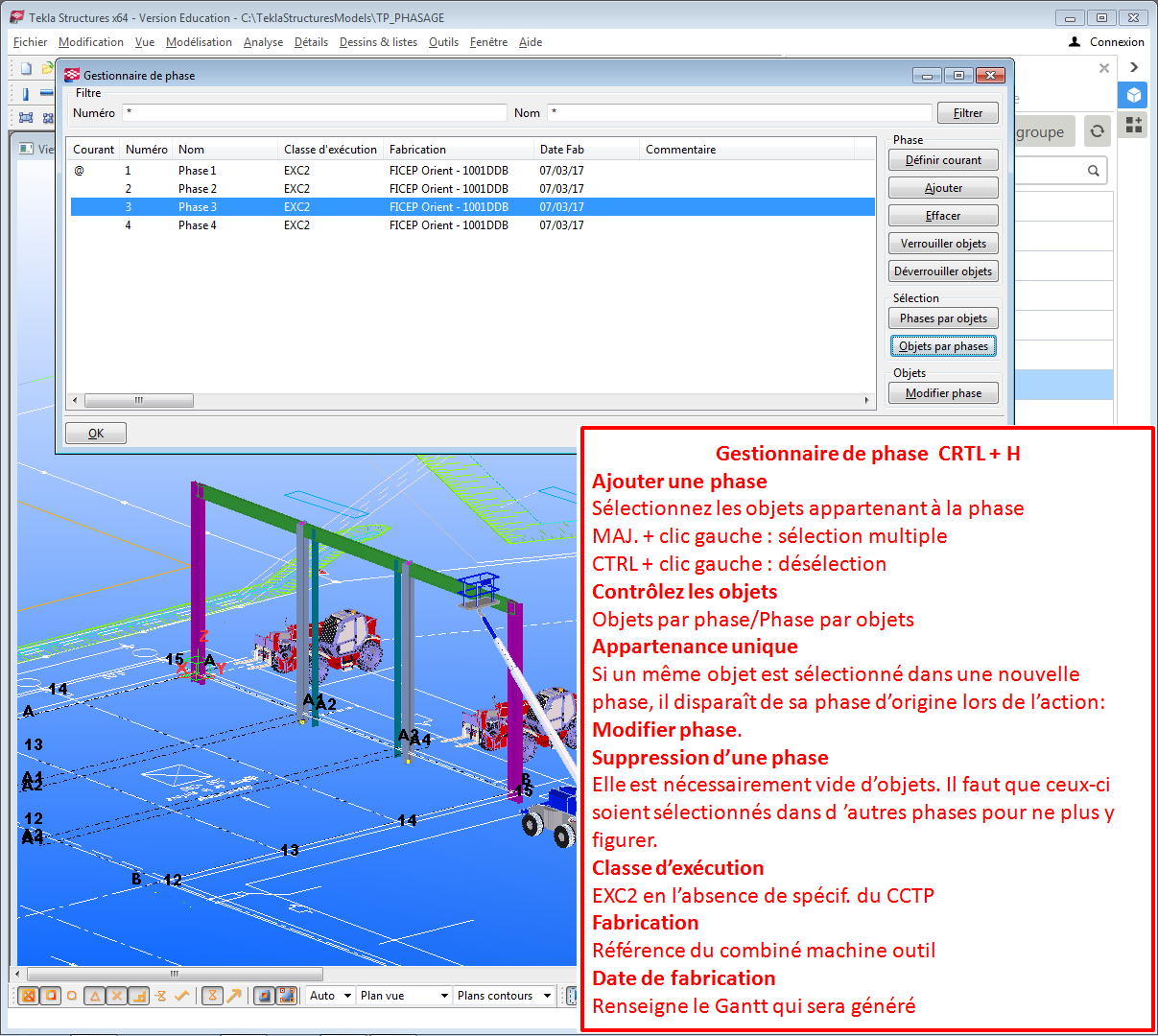Click the Commentaire column header
Viewport: 1158px width, 1036px height.
click(x=747, y=150)
